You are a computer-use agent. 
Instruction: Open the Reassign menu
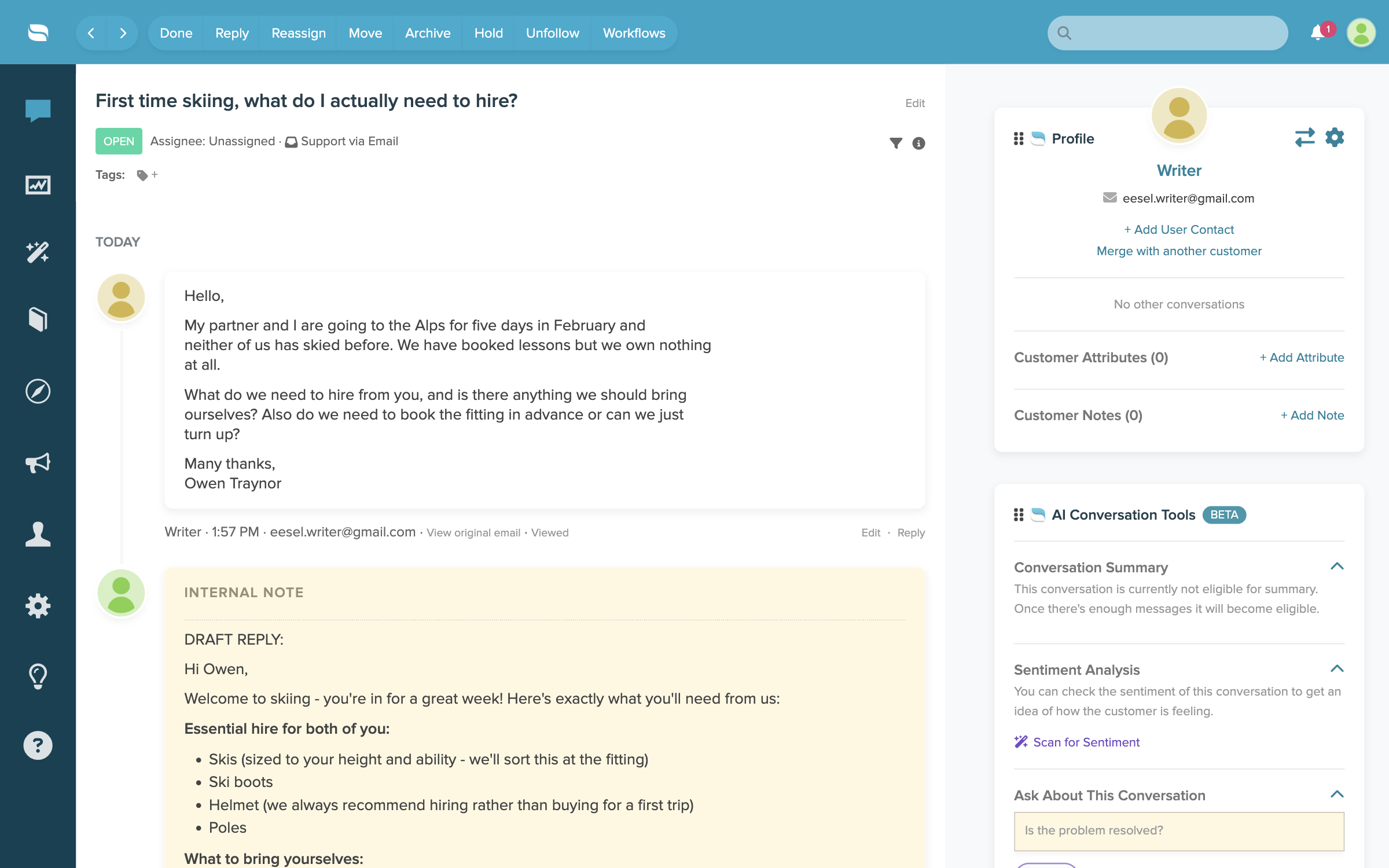click(299, 33)
